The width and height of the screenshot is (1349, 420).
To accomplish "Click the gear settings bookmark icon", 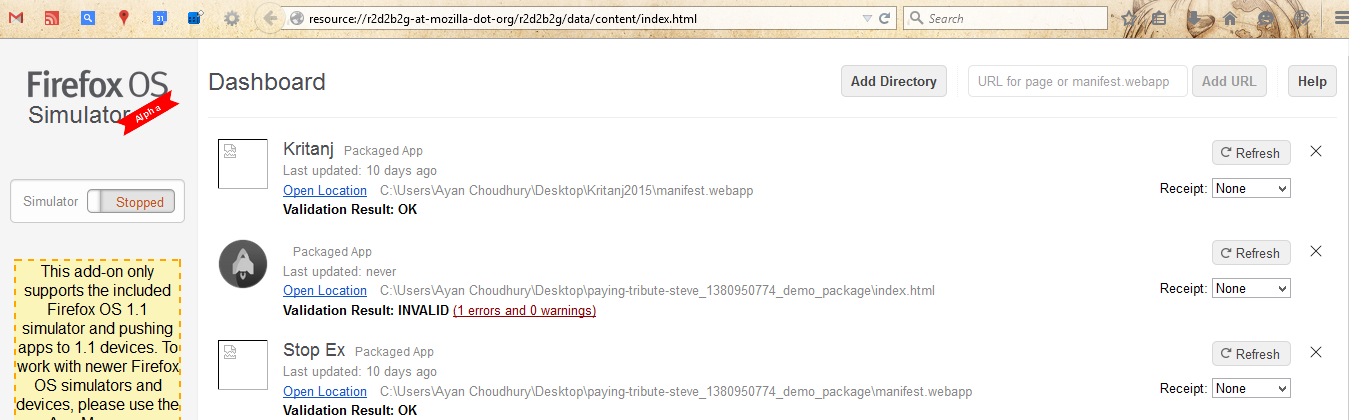I will [x=231, y=18].
